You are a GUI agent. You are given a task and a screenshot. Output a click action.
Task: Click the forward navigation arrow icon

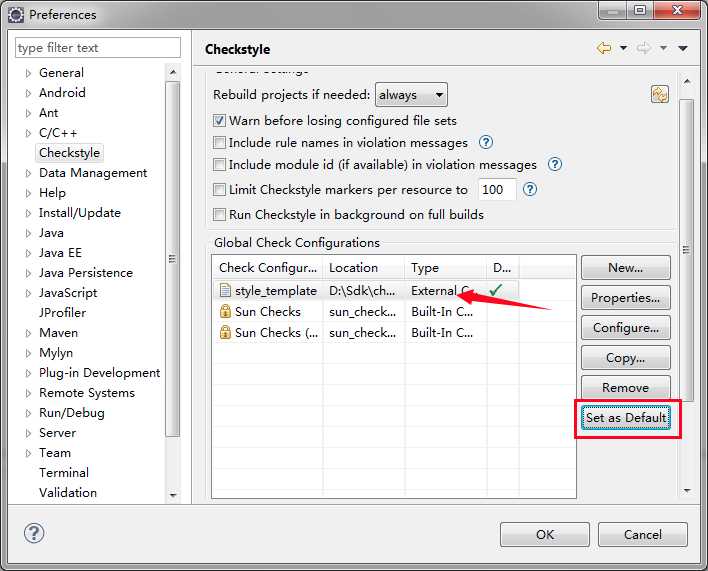643,48
